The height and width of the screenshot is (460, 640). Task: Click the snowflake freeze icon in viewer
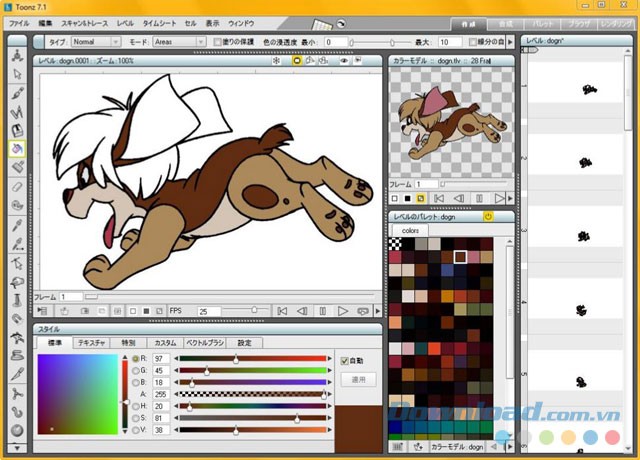pos(277,61)
